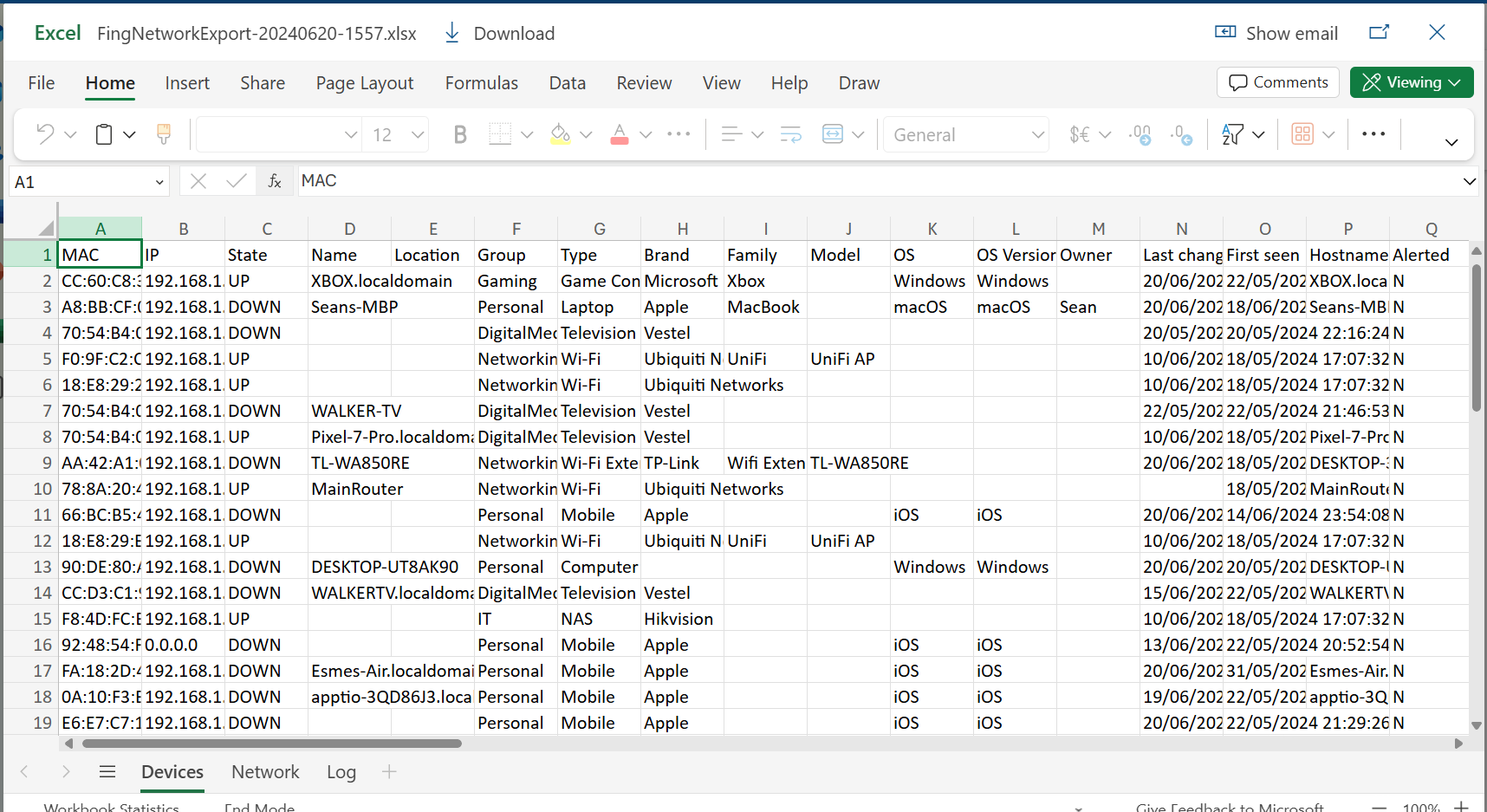Click the formula bar confirm checkmark
1487x812 pixels.
tap(236, 181)
